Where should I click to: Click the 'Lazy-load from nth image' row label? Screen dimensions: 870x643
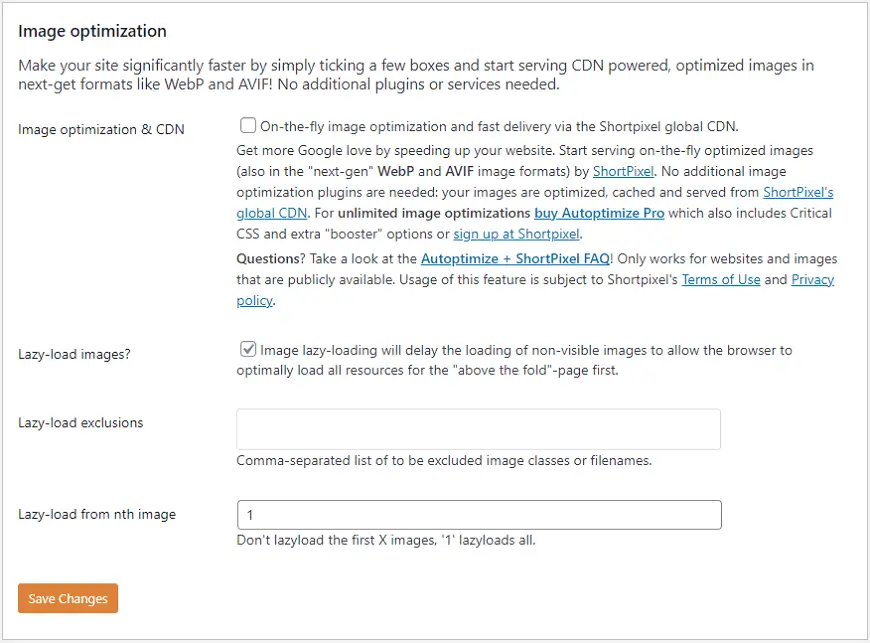(x=97, y=514)
